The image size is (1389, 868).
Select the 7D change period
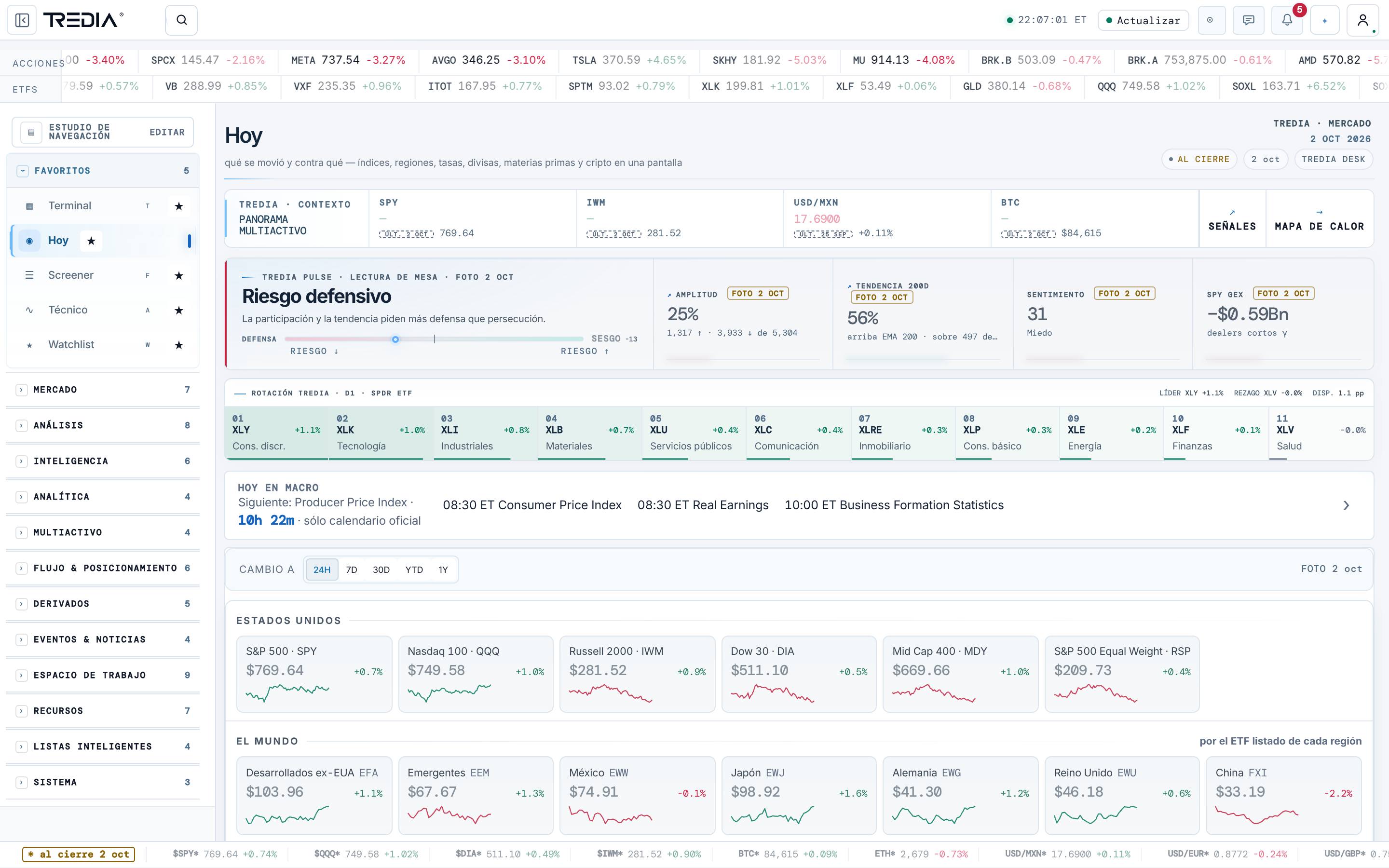click(352, 570)
